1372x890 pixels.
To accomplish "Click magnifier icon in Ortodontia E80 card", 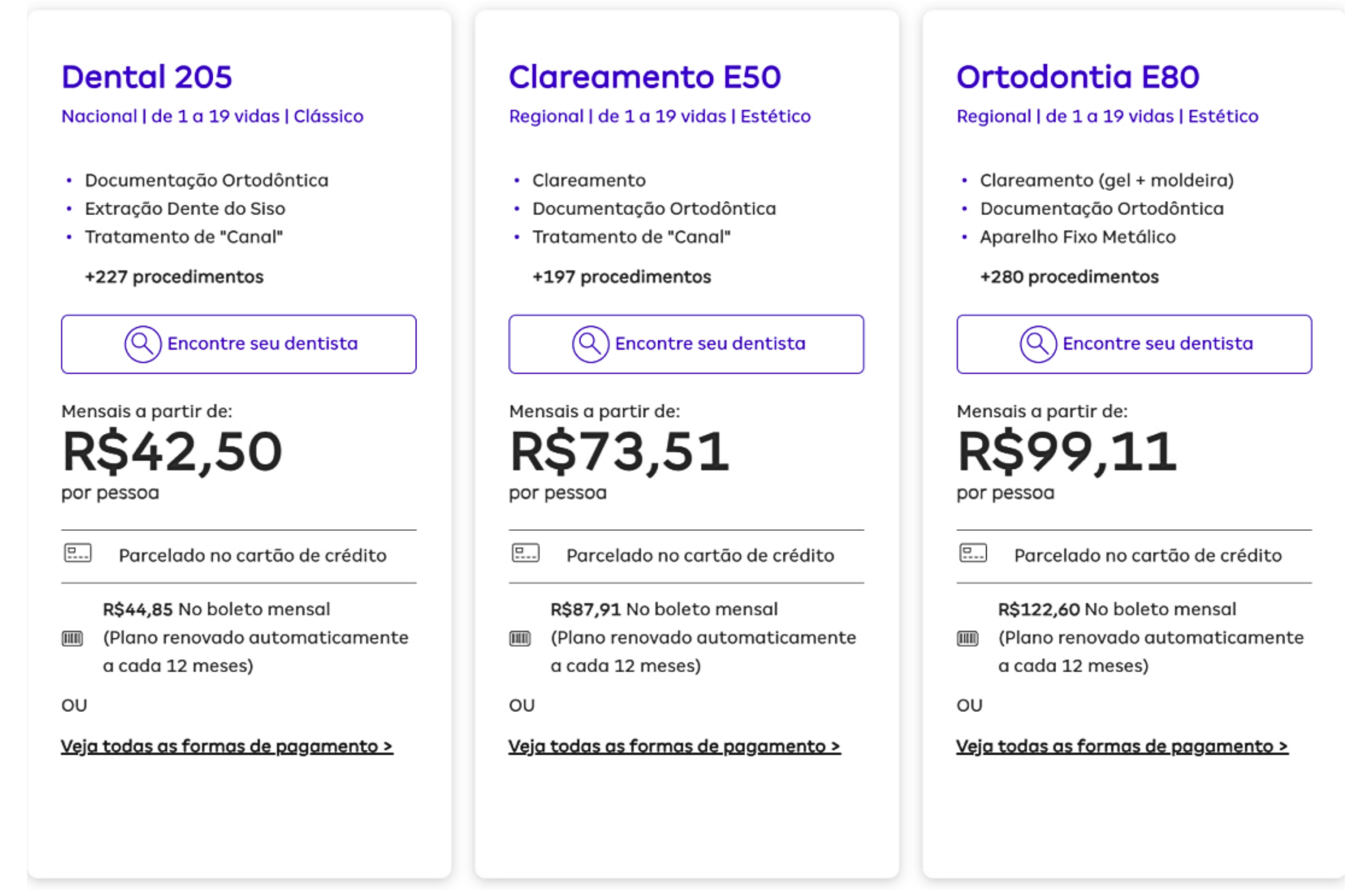I will pos(1038,344).
